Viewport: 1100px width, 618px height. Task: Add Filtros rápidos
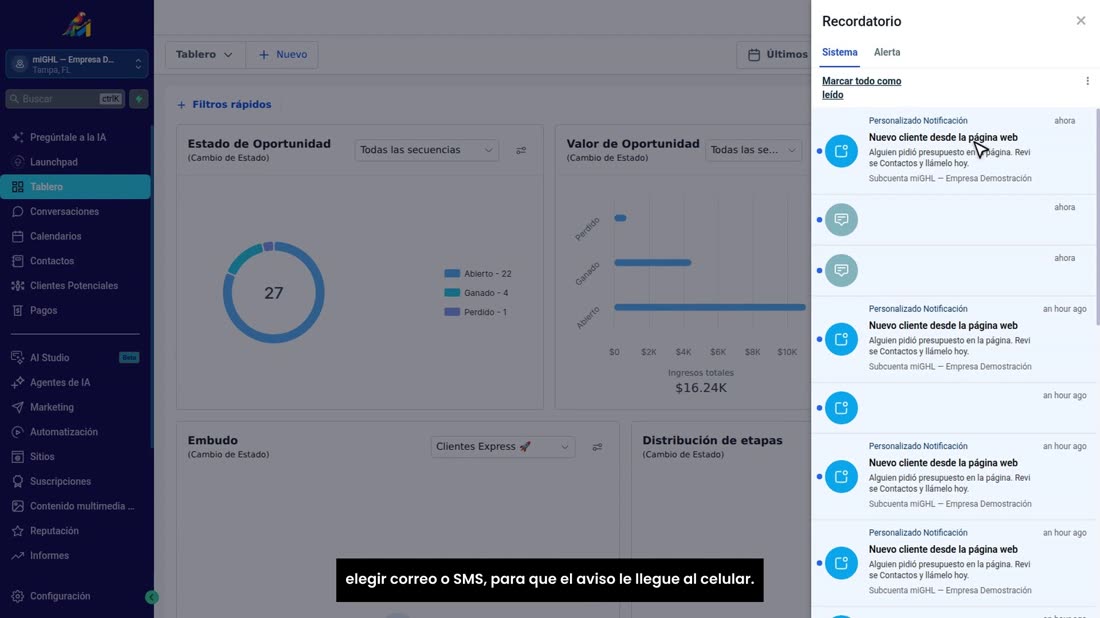224,105
